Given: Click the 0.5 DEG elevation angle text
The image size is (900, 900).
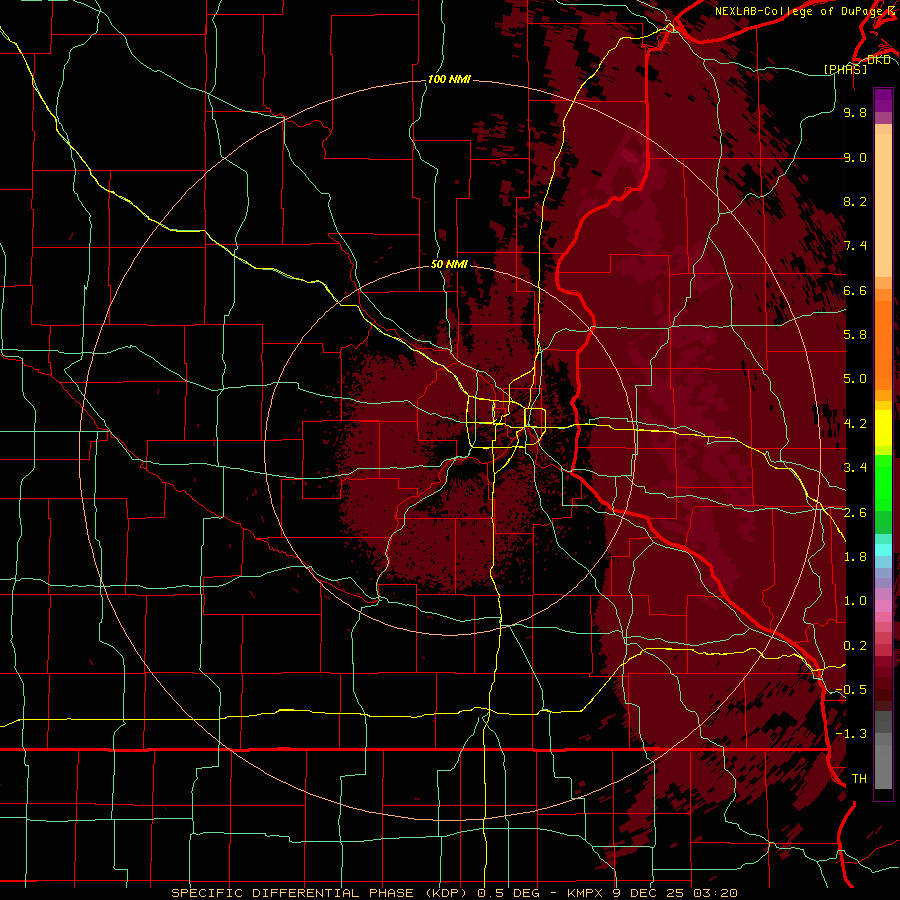Looking at the screenshot, I should [x=509, y=893].
